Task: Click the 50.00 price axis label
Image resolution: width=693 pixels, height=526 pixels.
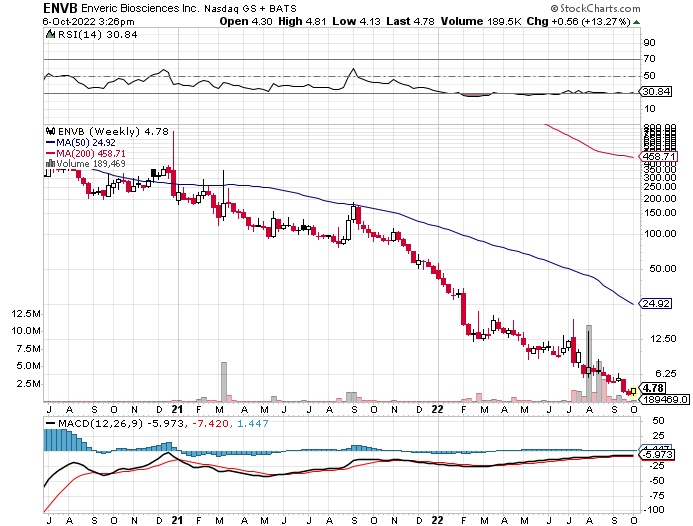Action: [x=662, y=268]
